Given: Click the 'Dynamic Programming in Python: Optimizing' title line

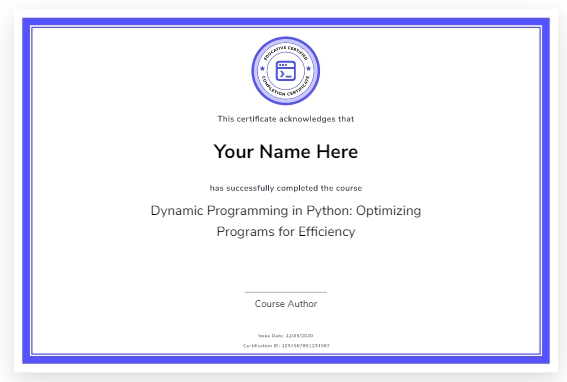Looking at the screenshot, I should click(286, 211).
